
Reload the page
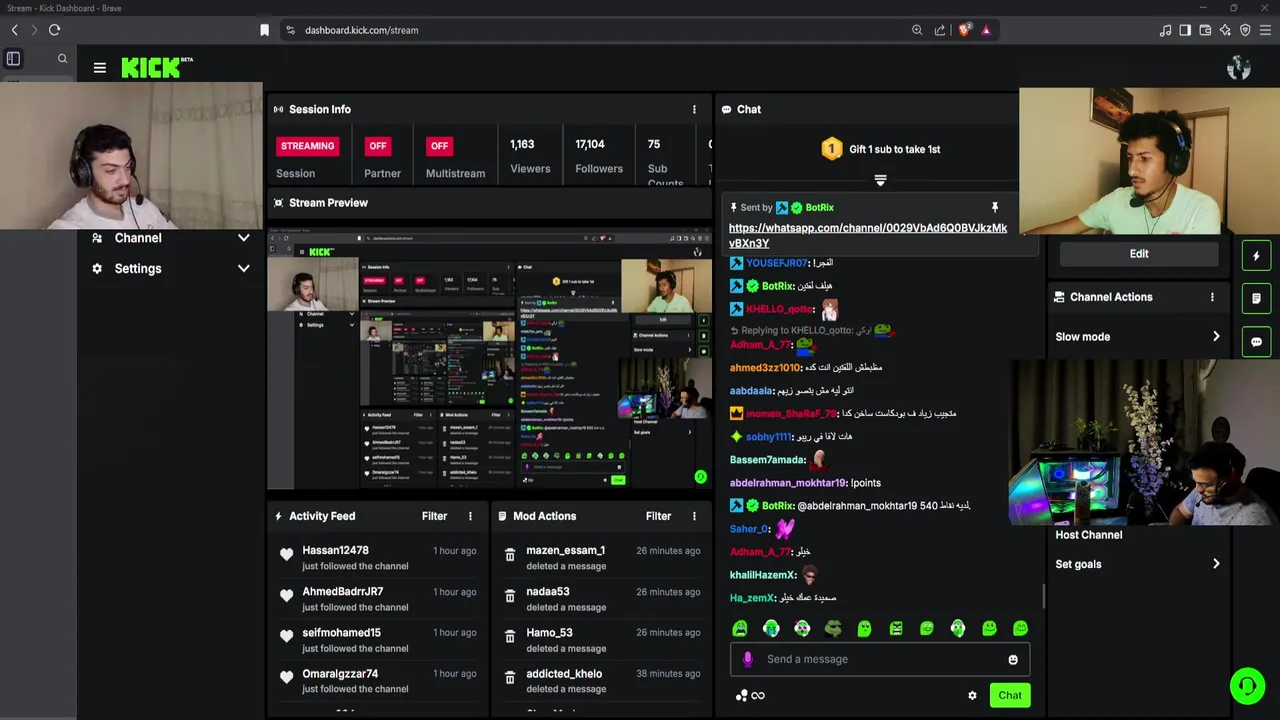point(54,30)
